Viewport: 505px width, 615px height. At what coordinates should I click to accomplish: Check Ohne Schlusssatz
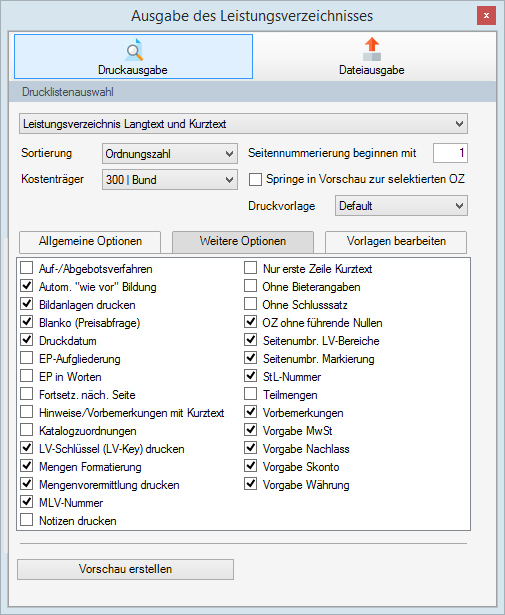(251, 304)
